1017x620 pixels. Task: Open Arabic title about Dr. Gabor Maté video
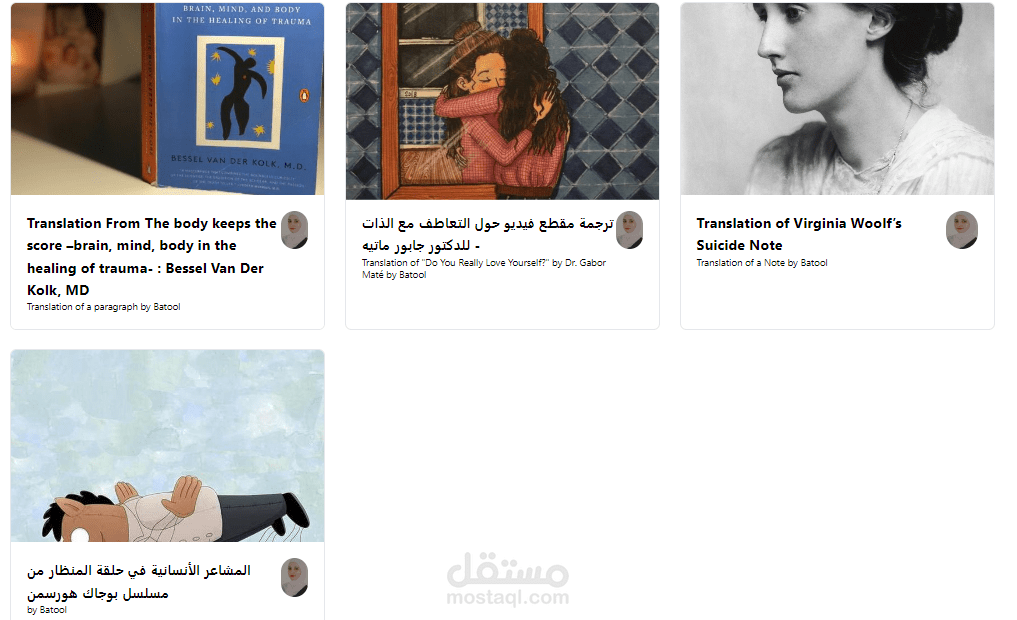[x=488, y=234]
